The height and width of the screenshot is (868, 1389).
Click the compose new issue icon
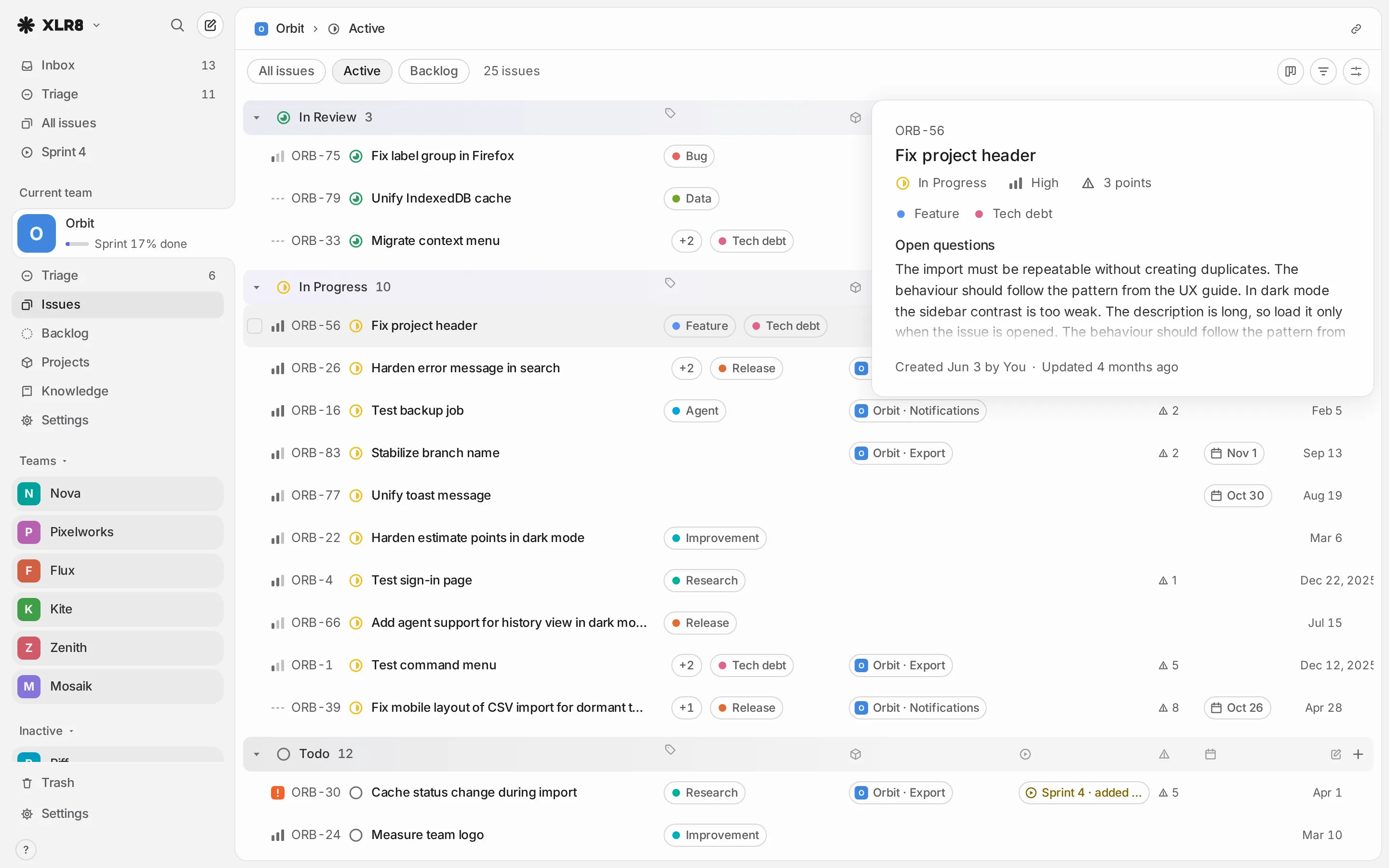[x=210, y=25]
